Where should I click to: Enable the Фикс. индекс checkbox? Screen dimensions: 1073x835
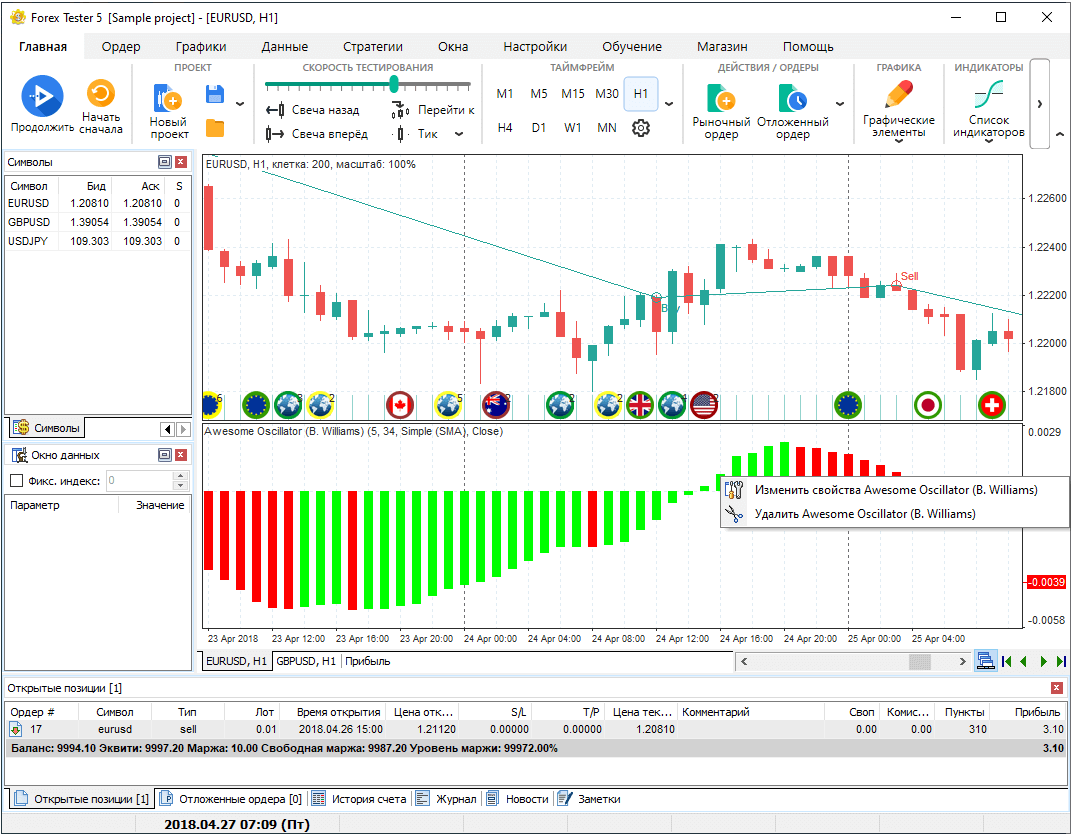pyautogui.click(x=16, y=481)
